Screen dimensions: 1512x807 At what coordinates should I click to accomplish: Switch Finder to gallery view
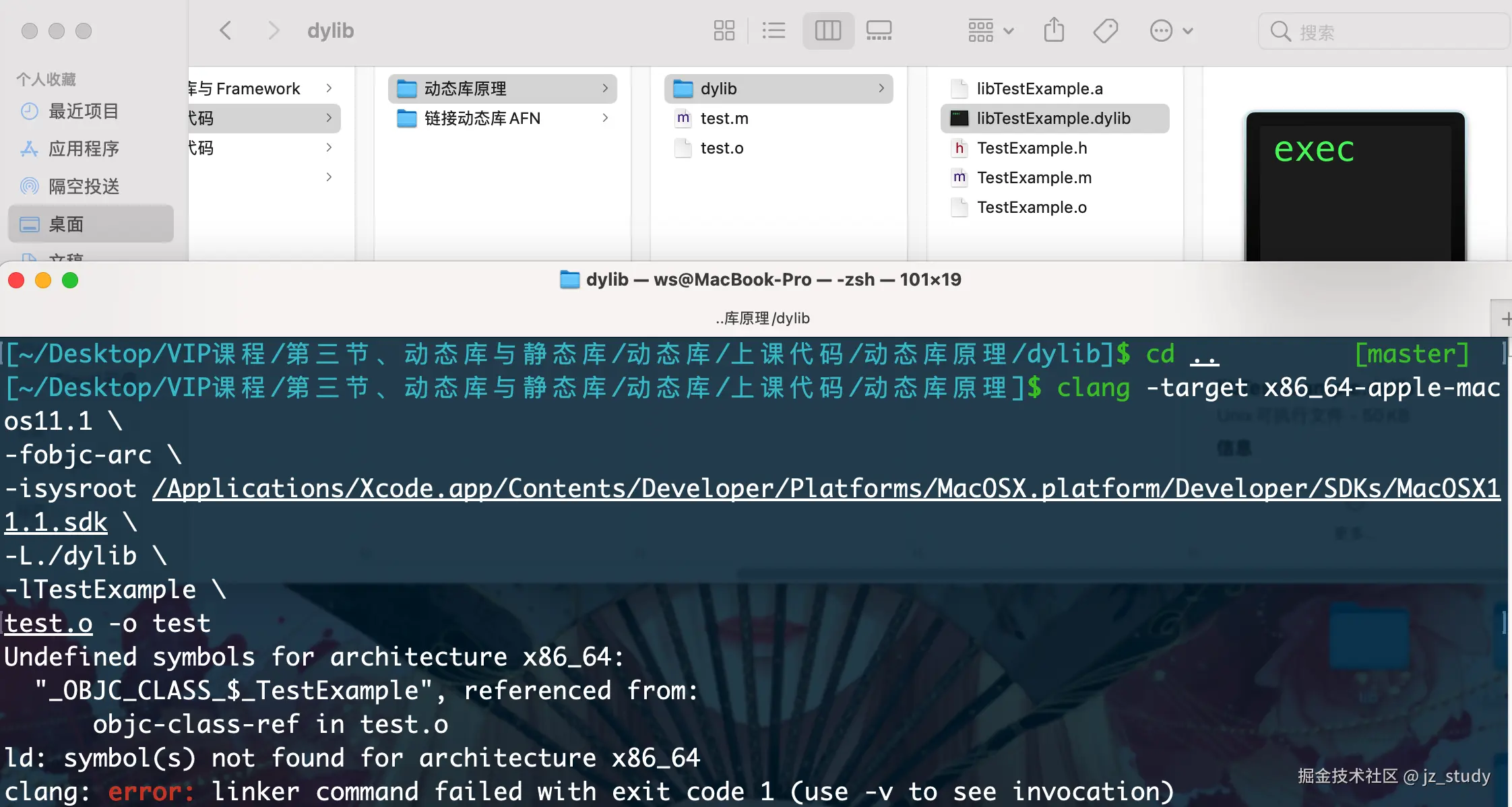click(x=879, y=30)
